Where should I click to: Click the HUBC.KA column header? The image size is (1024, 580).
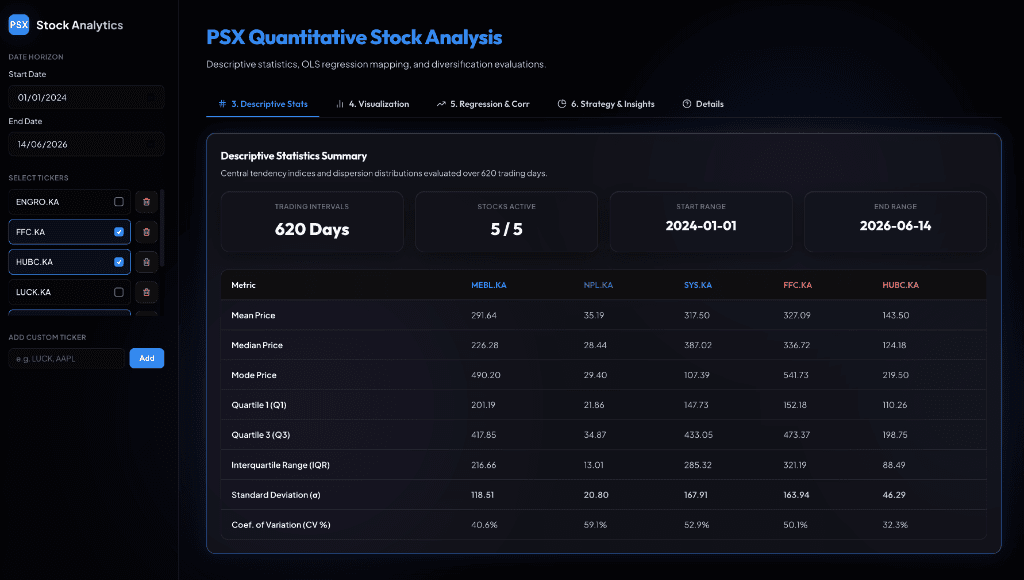pyautogui.click(x=901, y=285)
